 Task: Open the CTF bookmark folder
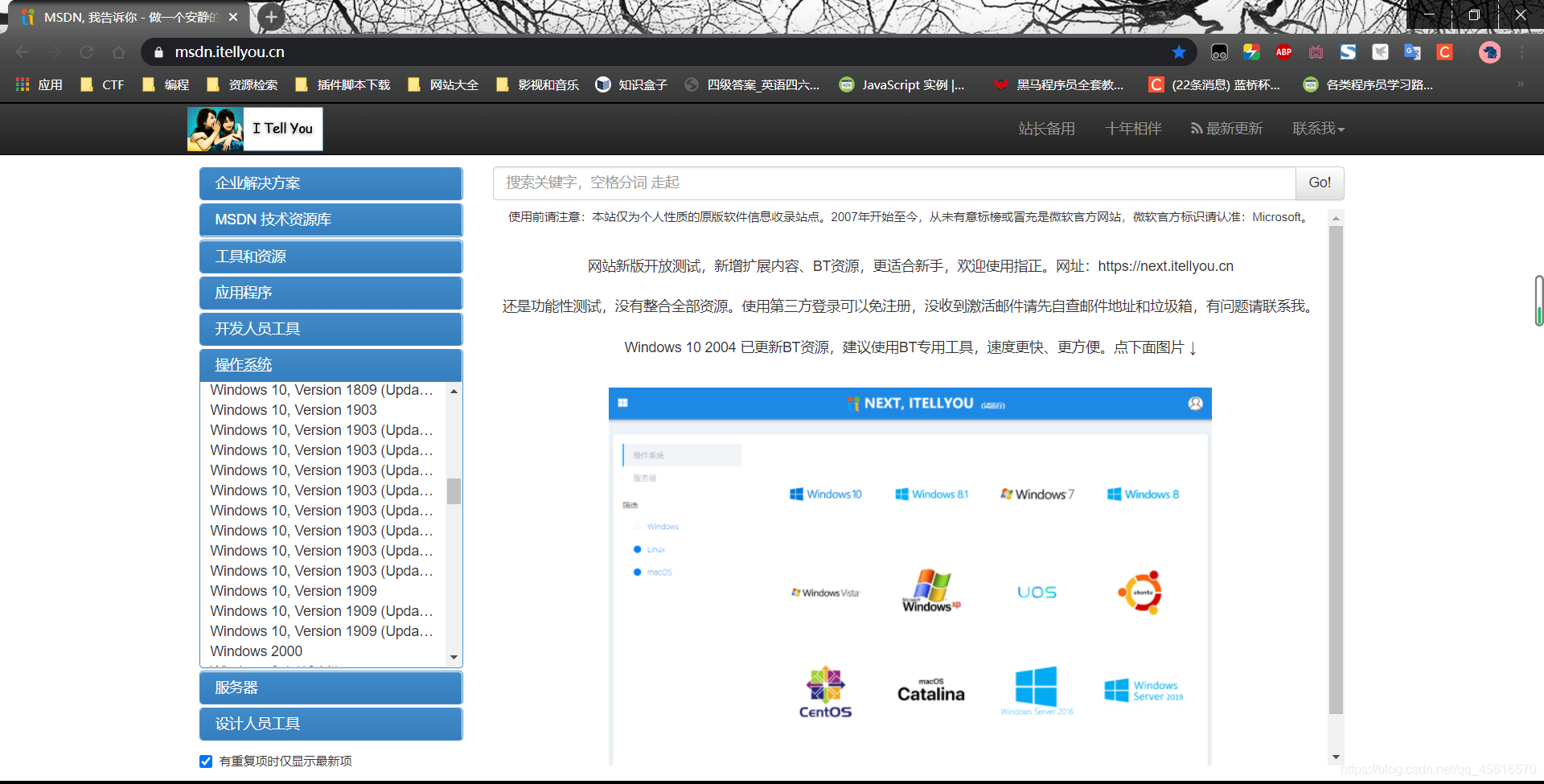pyautogui.click(x=102, y=84)
